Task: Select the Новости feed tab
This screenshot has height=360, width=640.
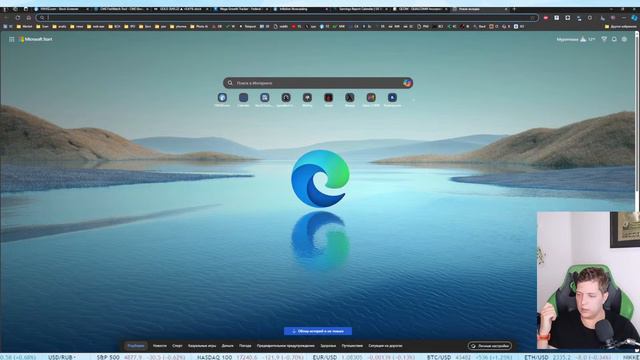Action: click(160, 346)
